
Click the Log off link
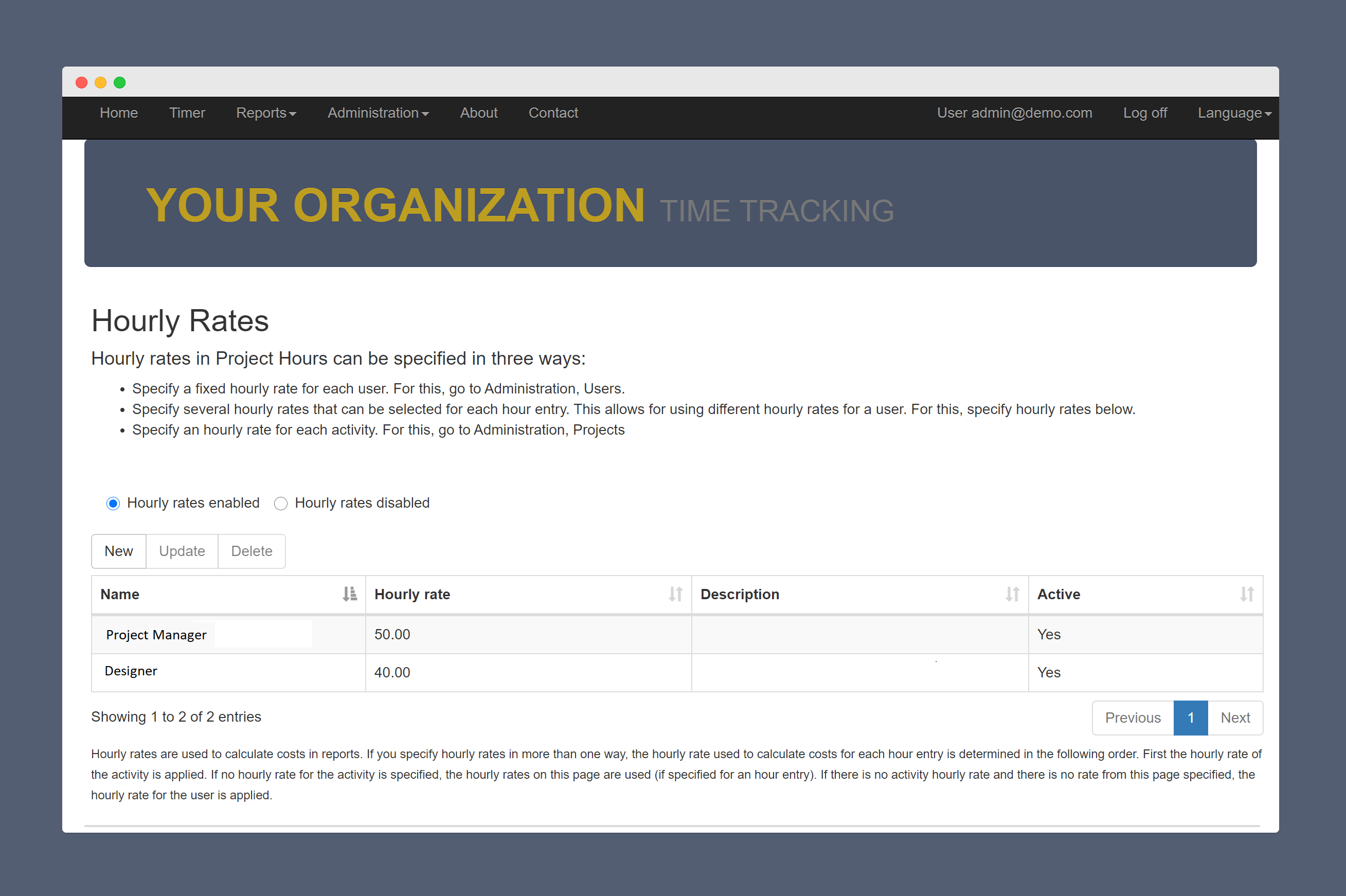[1144, 113]
